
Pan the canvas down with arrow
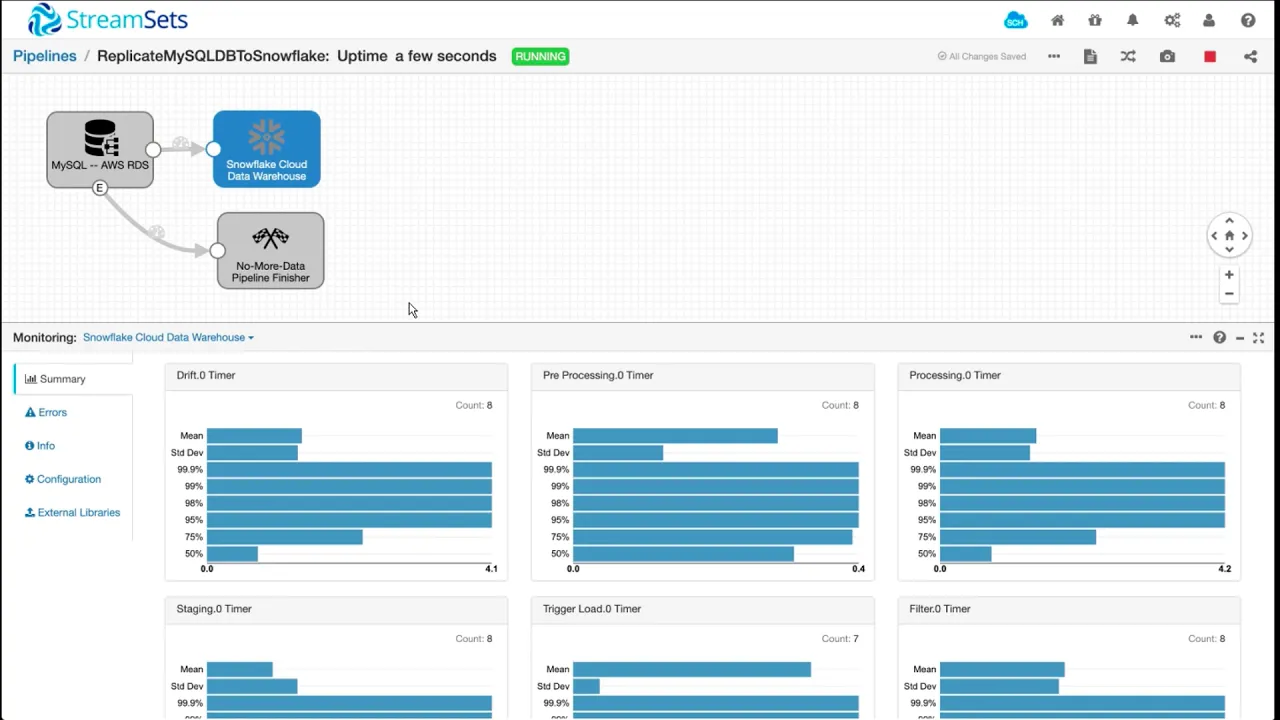click(1229, 250)
